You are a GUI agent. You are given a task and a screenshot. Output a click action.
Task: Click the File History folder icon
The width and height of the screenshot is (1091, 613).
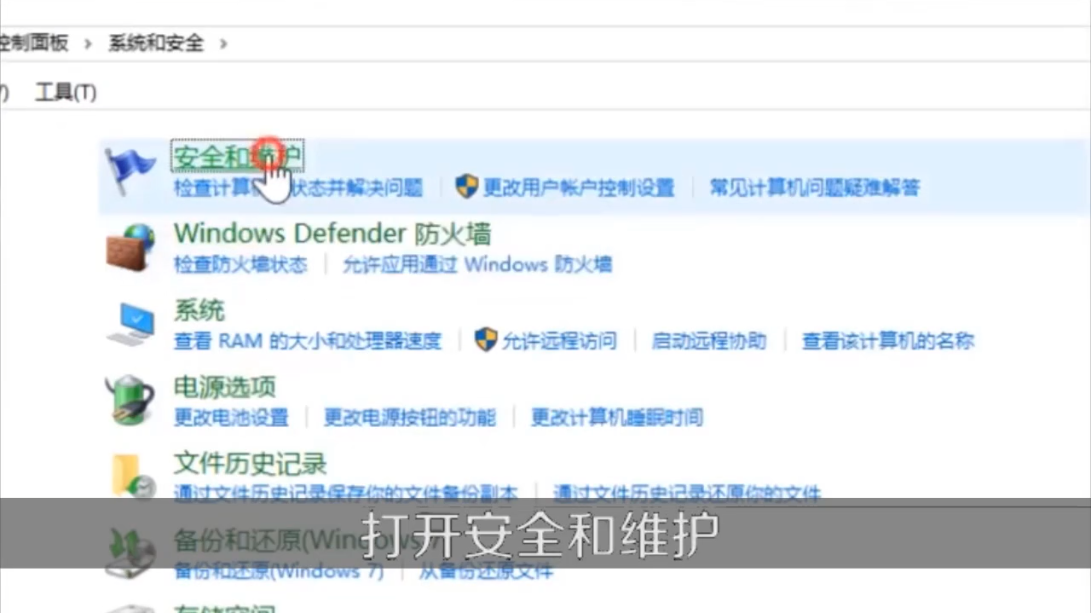point(132,475)
